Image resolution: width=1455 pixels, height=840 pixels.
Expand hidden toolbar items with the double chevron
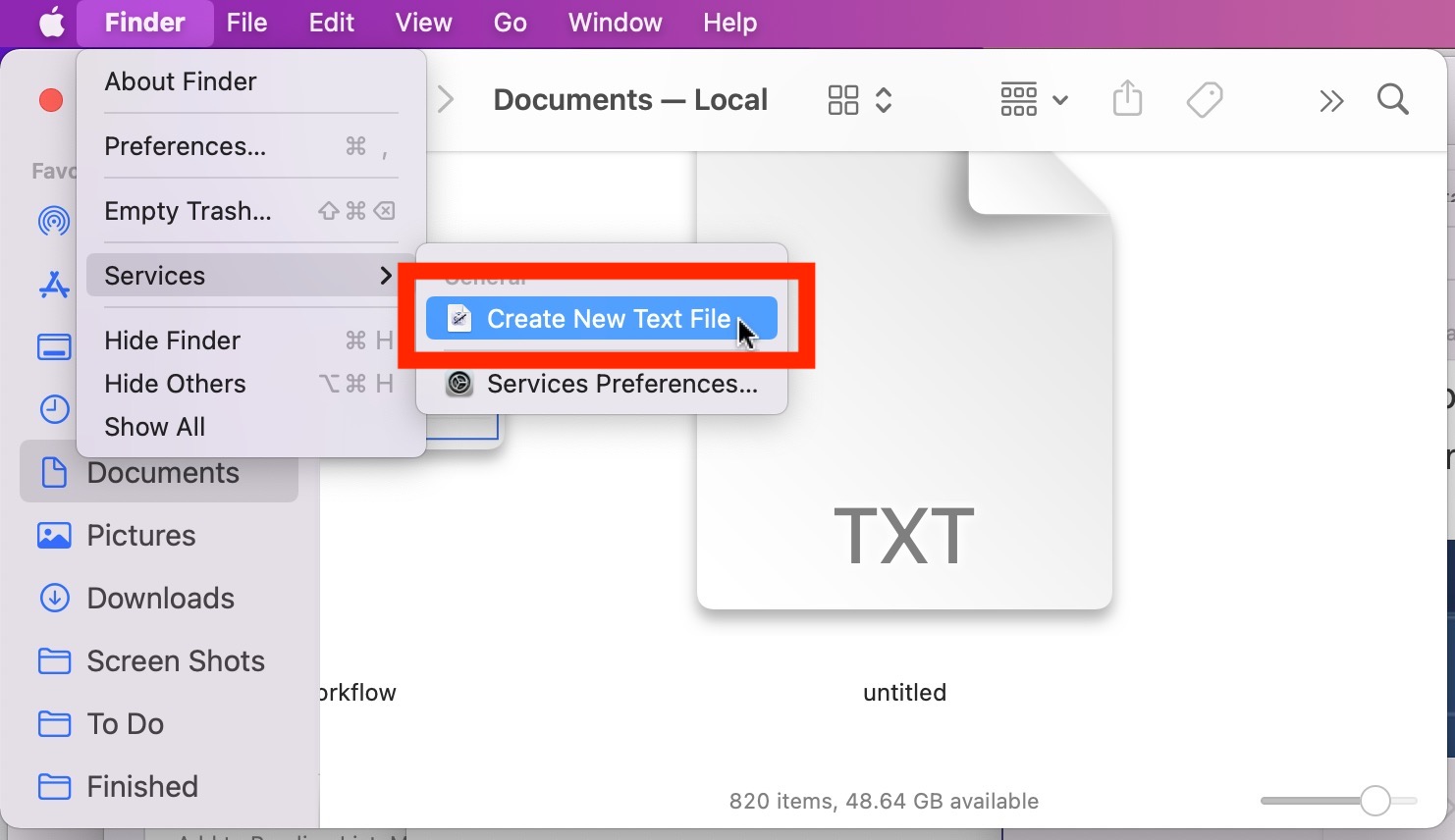(x=1331, y=99)
